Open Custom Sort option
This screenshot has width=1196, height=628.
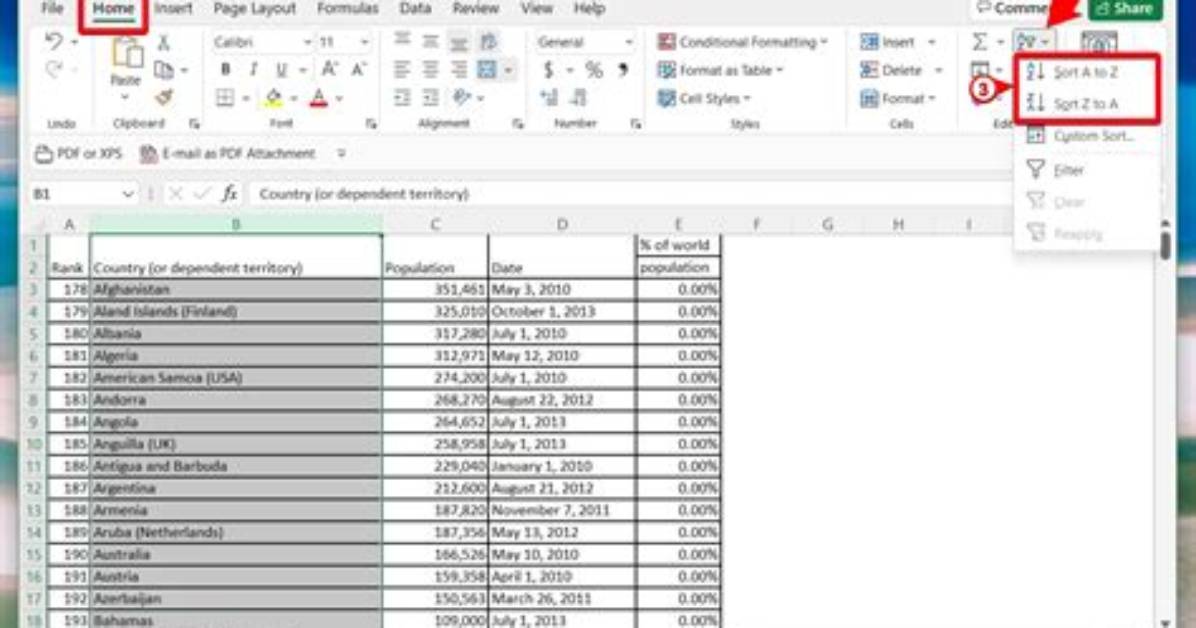[1086, 137]
